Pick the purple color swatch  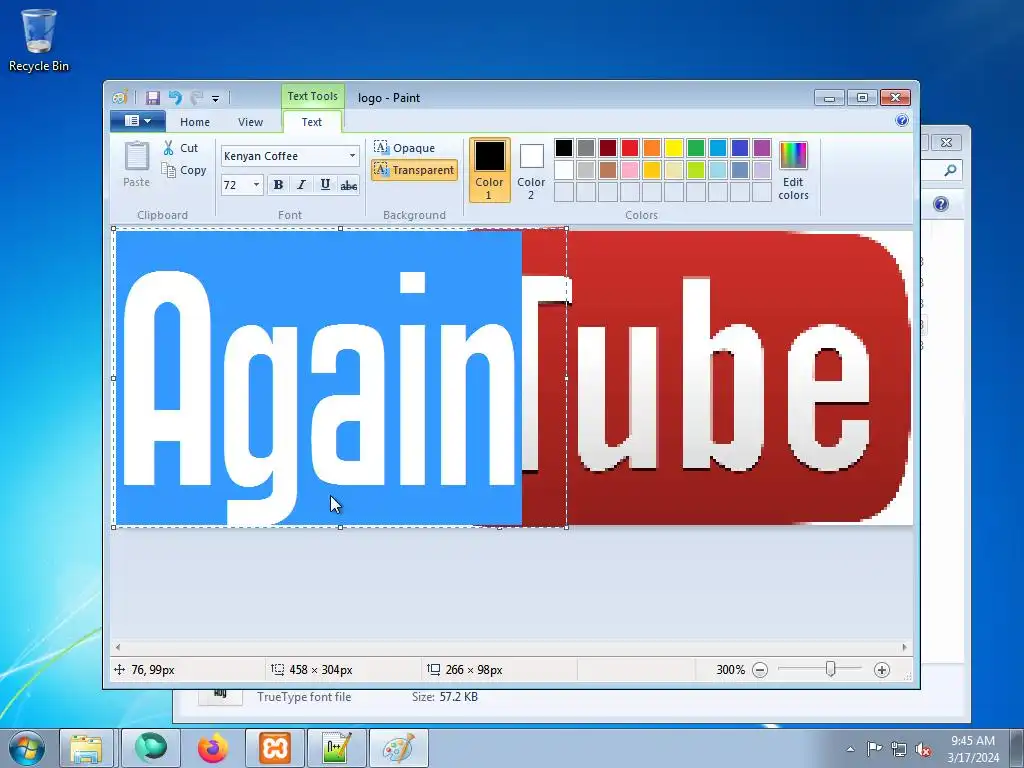click(761, 148)
